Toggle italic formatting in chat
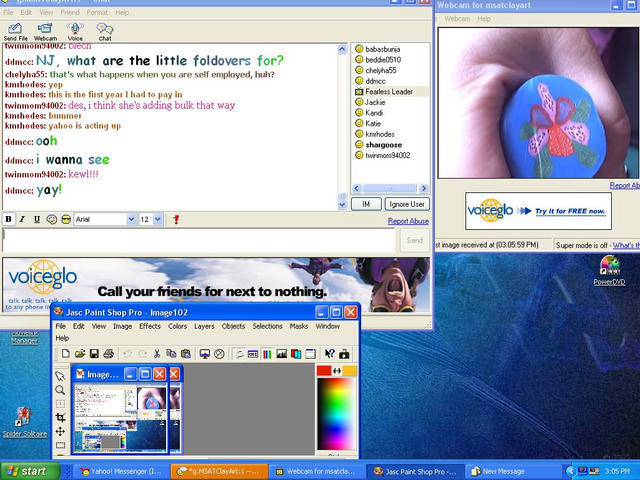This screenshot has height=480, width=640. 22,219
